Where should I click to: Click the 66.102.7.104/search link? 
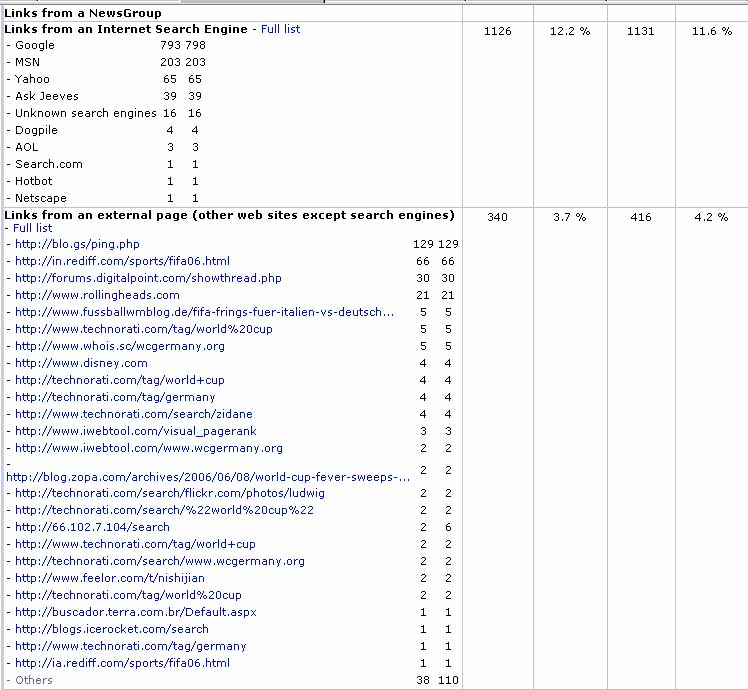pyautogui.click(x=92, y=527)
